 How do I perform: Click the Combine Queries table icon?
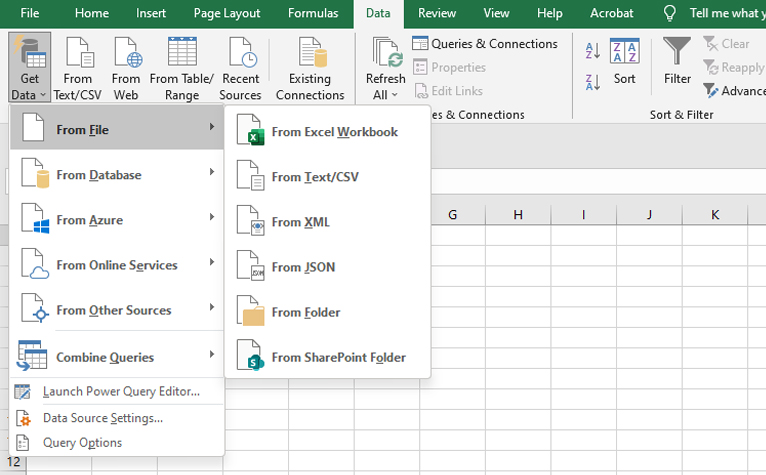pos(32,356)
